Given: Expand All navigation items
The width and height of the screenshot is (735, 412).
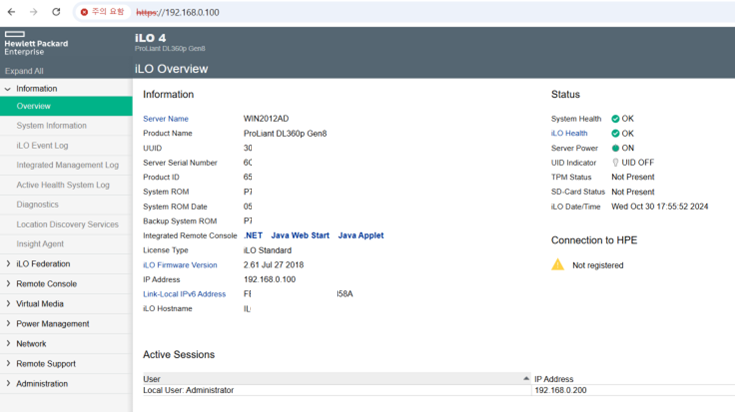Looking at the screenshot, I should (x=24, y=71).
